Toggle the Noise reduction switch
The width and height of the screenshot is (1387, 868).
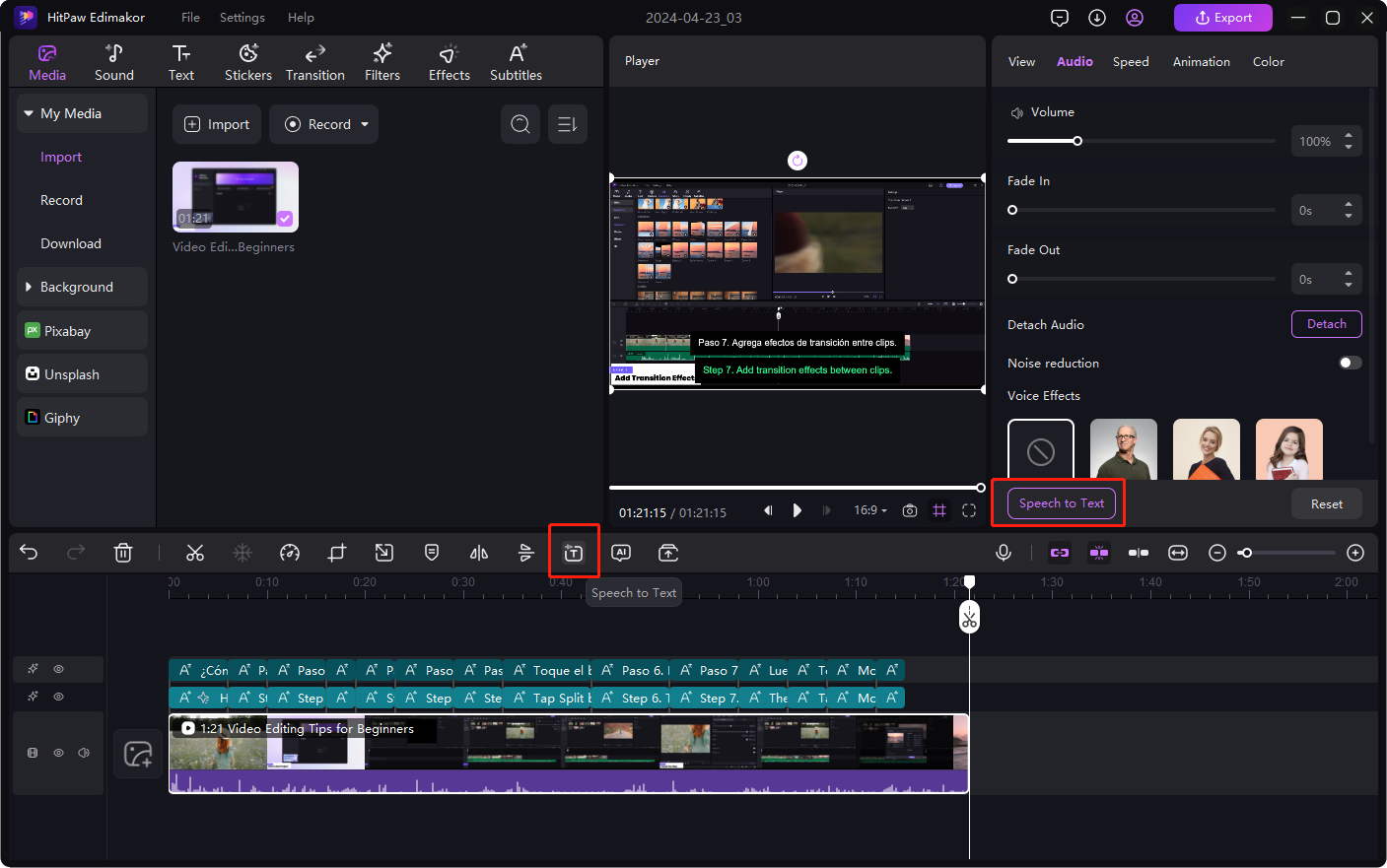click(x=1350, y=363)
